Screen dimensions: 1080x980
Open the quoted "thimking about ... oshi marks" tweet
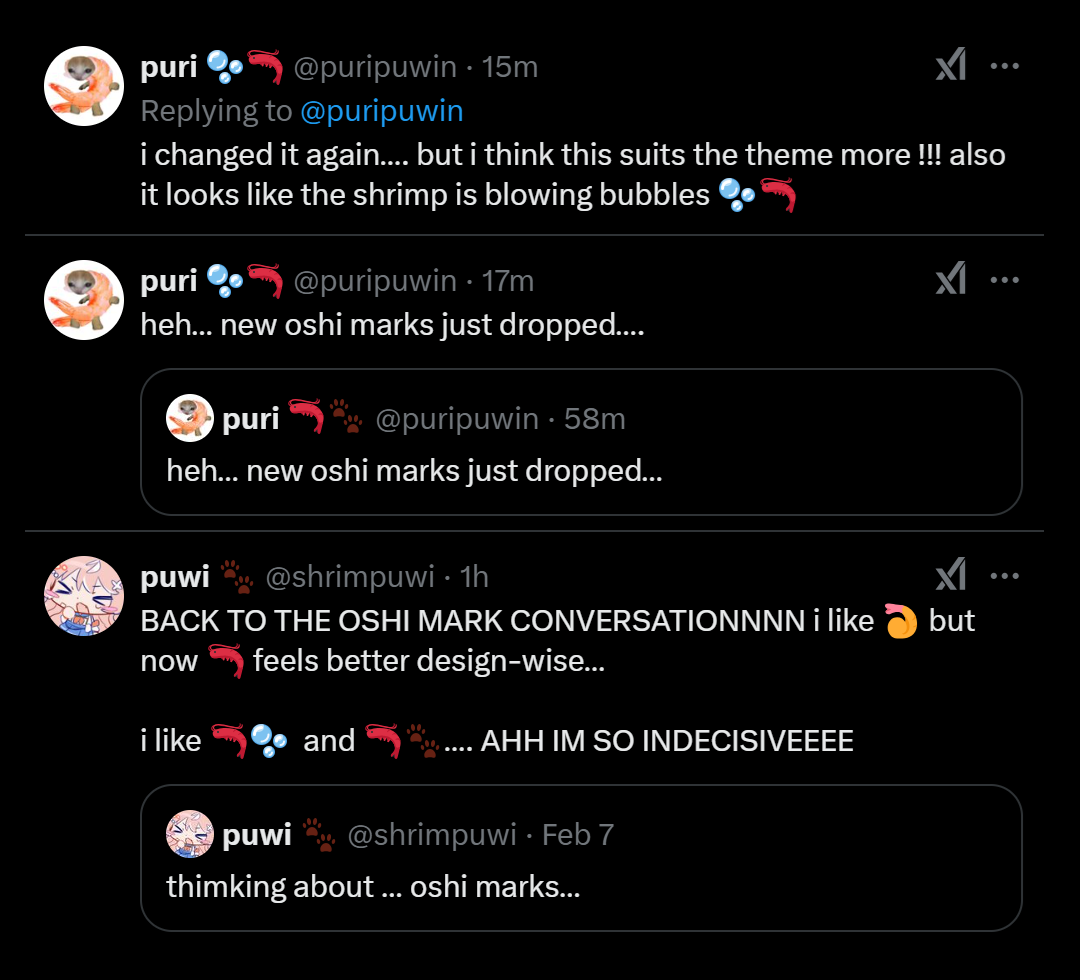(373, 887)
